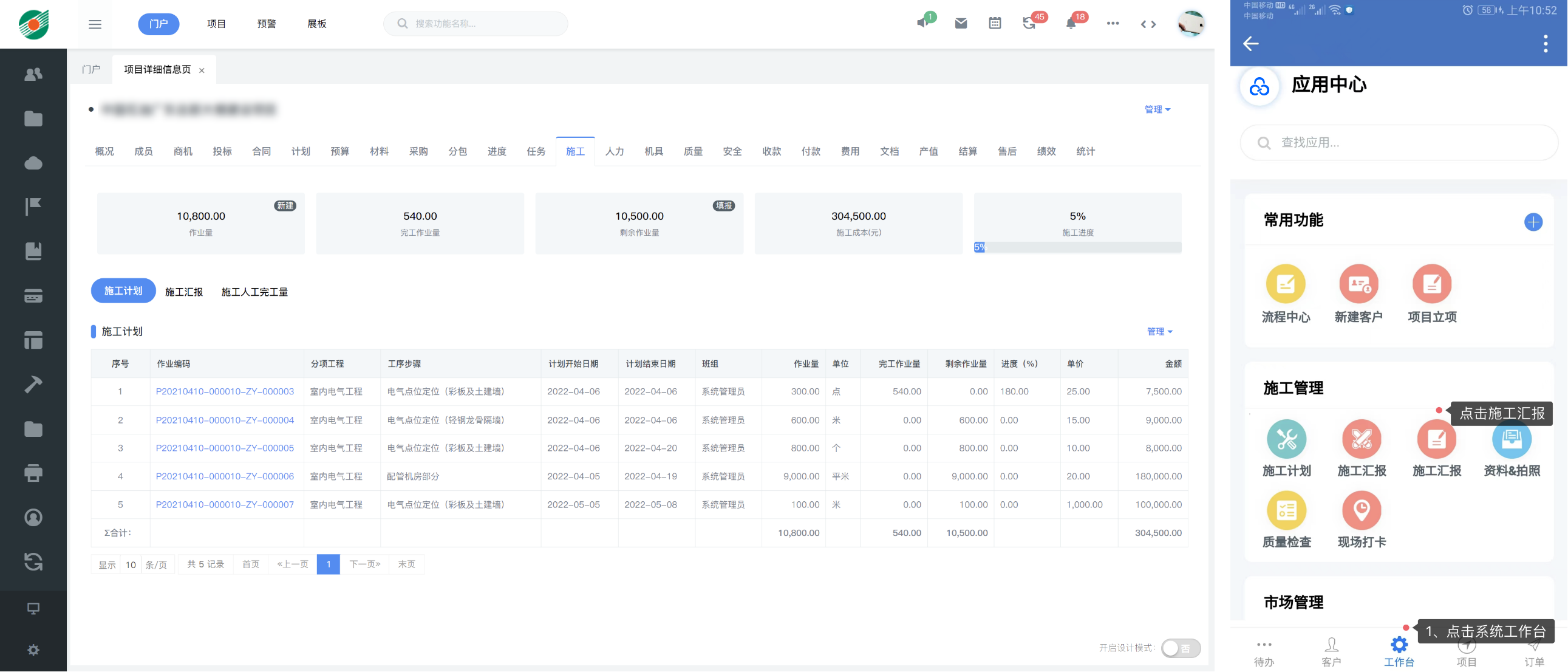Tap the 流程中心 icon in 常用功能
1568x672 pixels.
point(1286,284)
